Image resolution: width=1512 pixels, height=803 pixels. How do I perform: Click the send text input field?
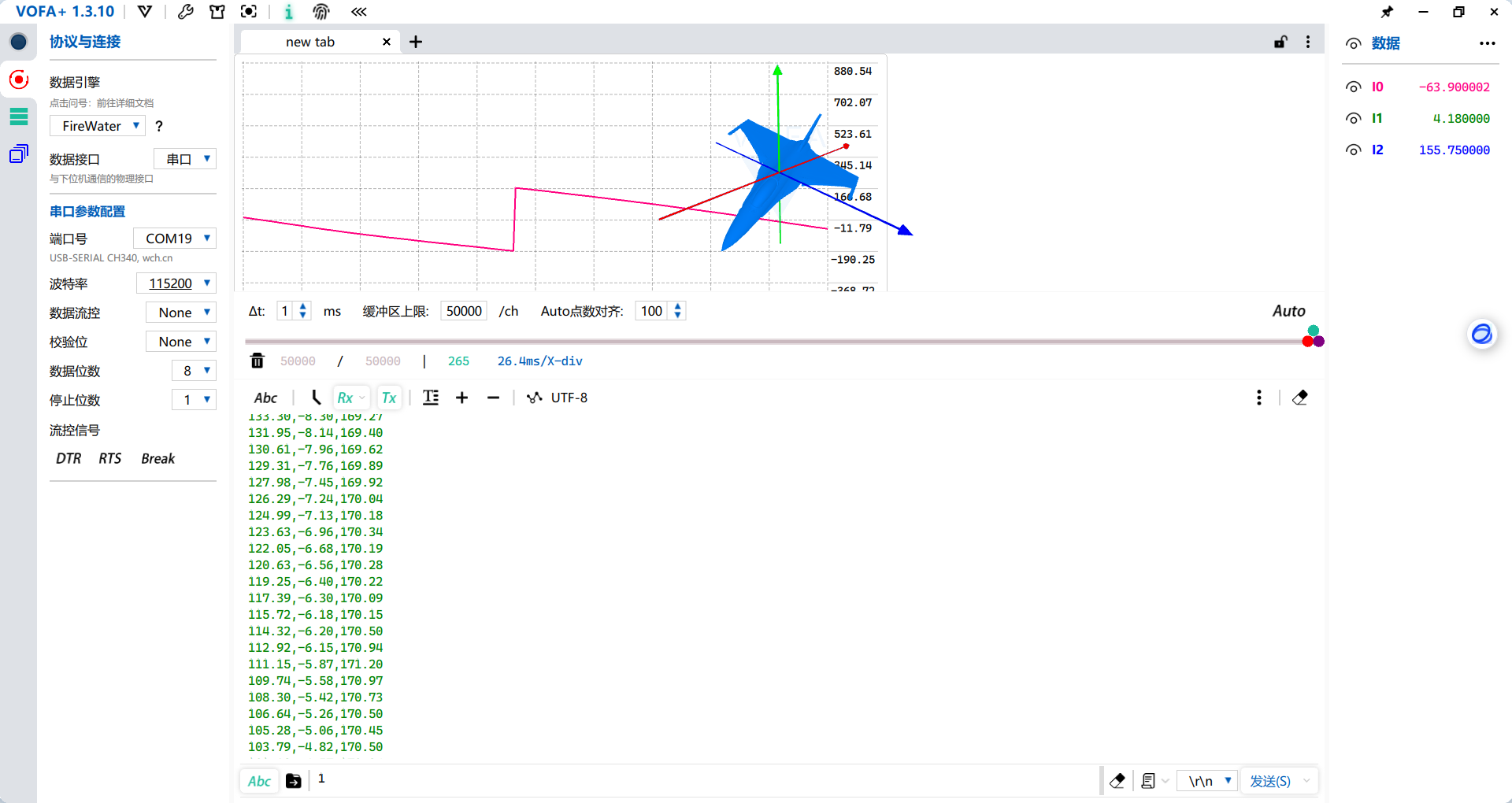point(705,779)
